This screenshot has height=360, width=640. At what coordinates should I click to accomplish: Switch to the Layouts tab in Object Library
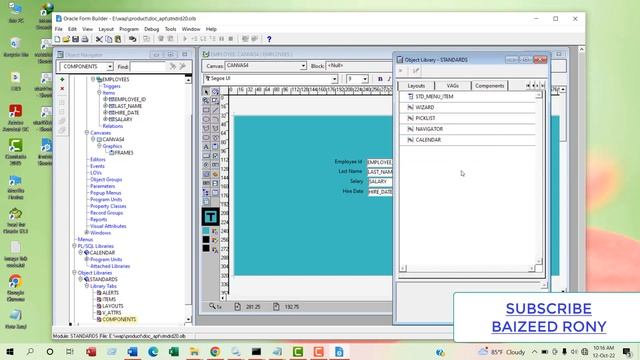(416, 86)
